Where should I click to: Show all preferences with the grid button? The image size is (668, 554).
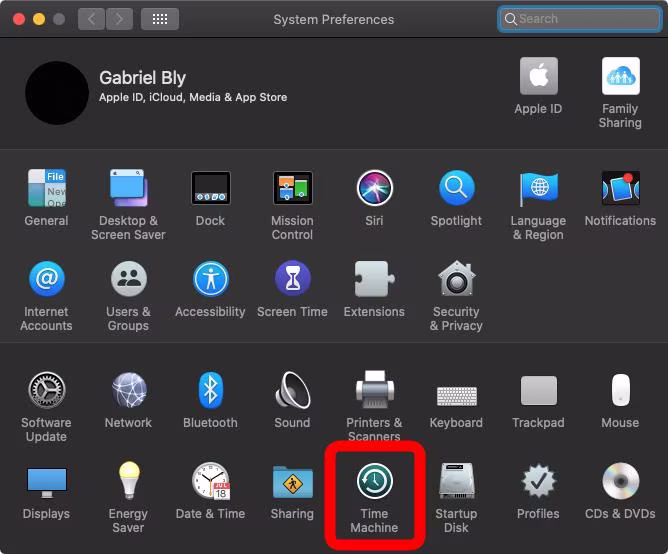coord(160,19)
